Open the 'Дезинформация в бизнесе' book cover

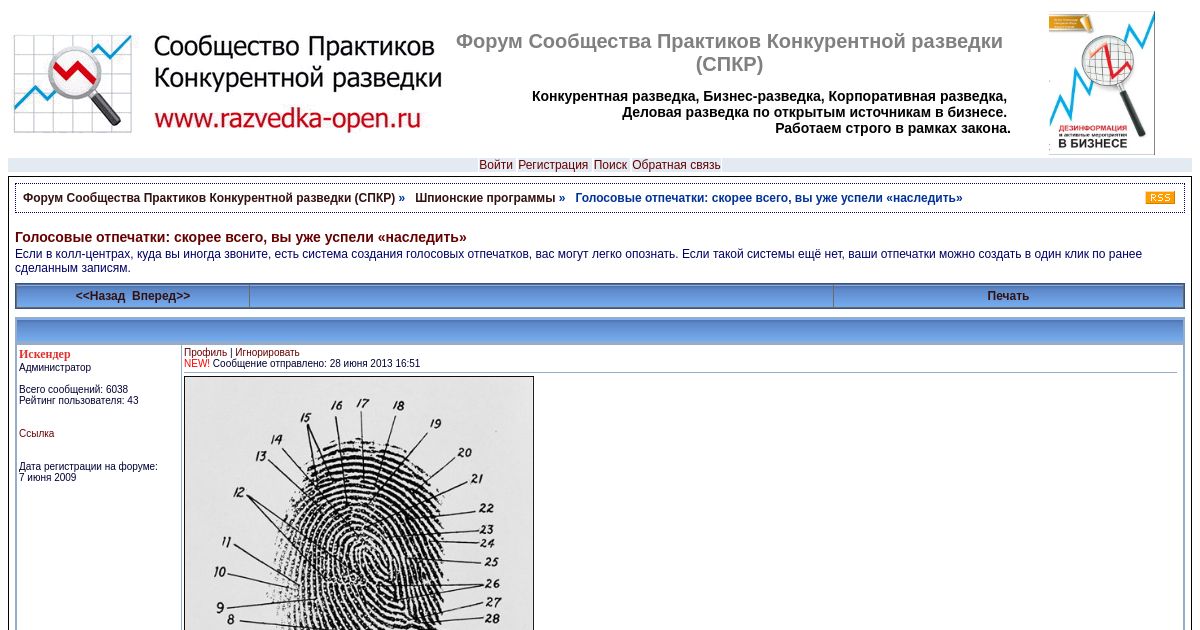coord(1102,83)
